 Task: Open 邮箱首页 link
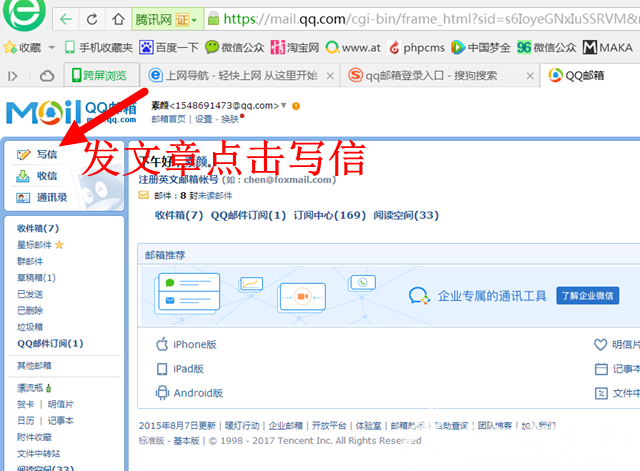[x=168, y=119]
